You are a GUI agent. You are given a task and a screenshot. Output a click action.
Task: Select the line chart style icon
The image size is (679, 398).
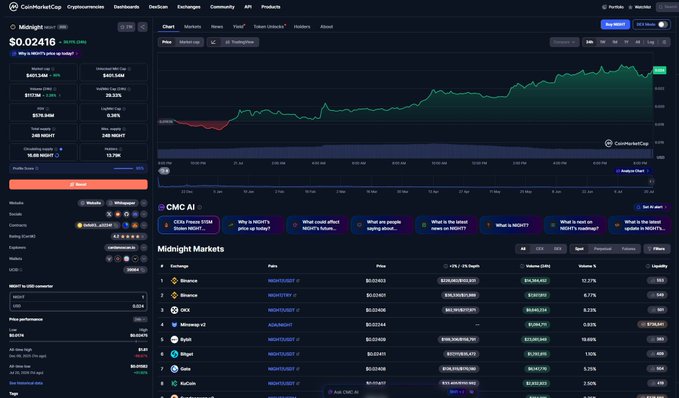213,42
